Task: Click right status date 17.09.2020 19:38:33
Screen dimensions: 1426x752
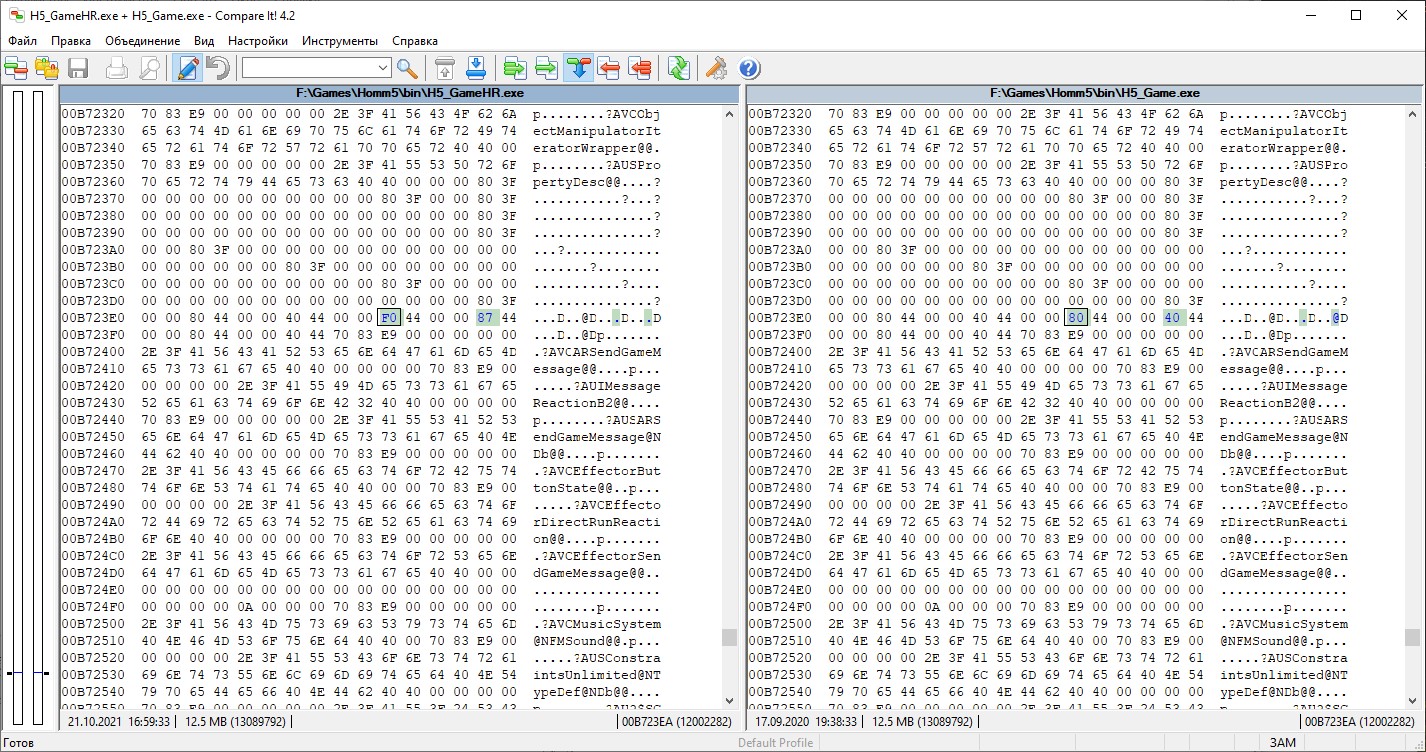Action: [x=804, y=720]
